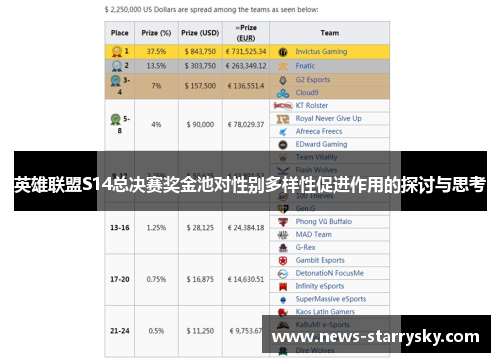Click the Invictus Gaming team logo icon
This screenshot has width=500, height=362.
point(283,52)
